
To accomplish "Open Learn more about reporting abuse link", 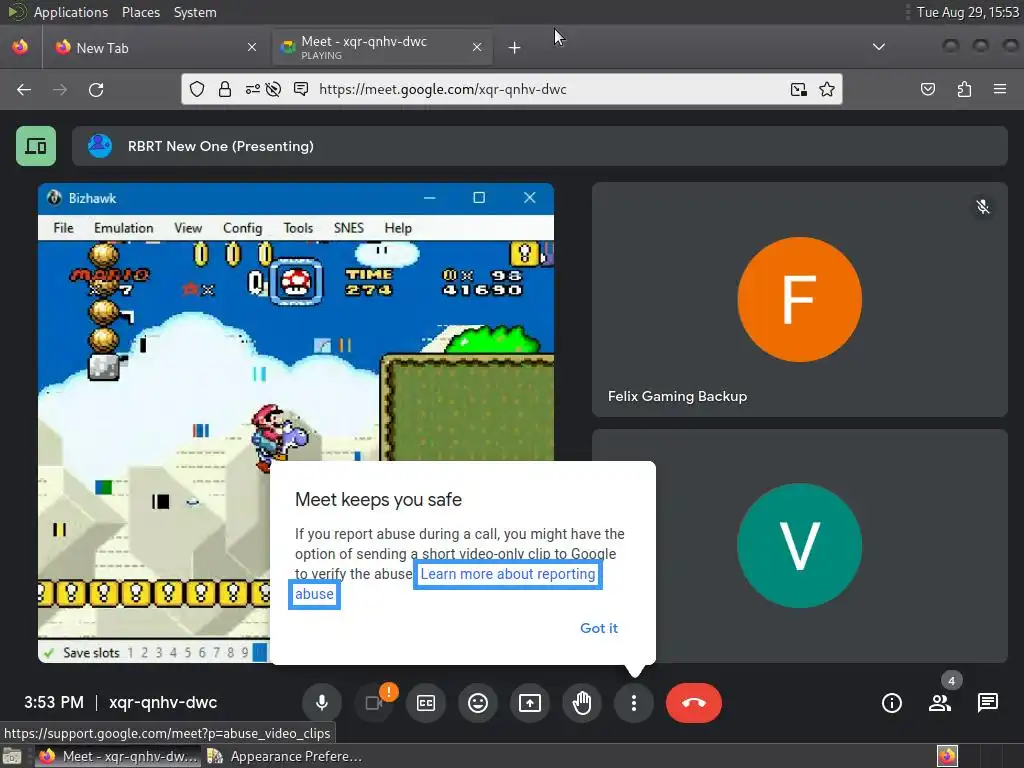I will coord(507,574).
